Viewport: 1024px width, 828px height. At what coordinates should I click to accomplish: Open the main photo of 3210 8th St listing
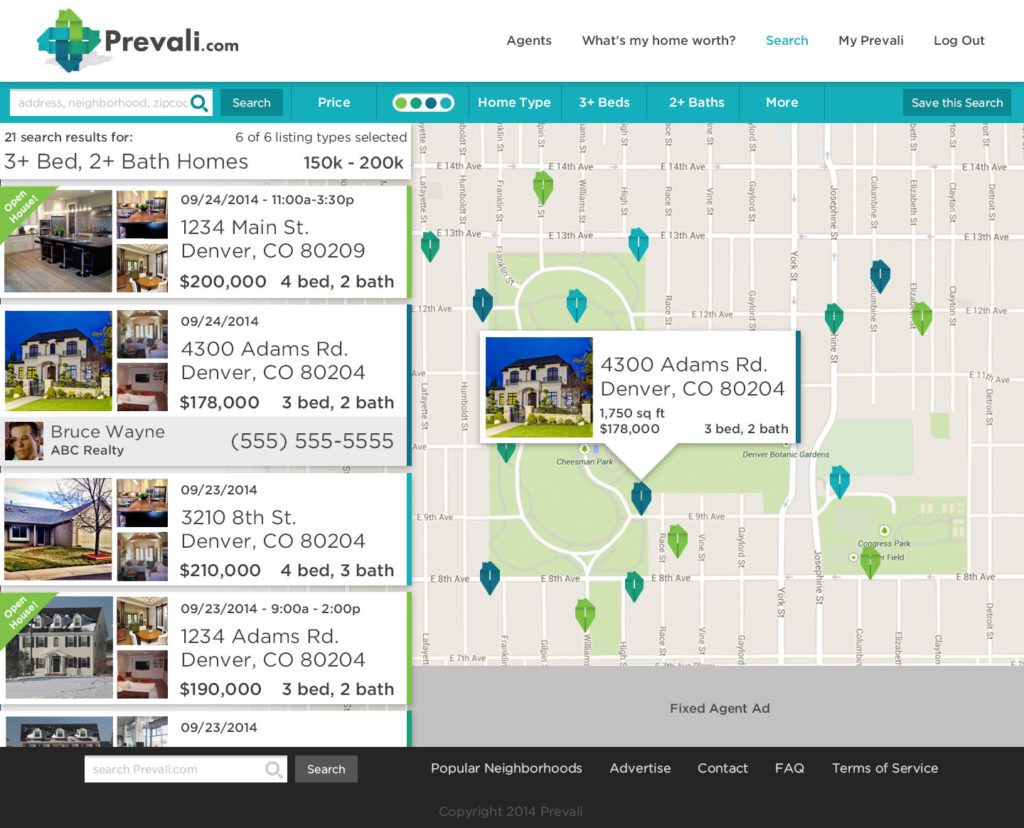point(58,529)
